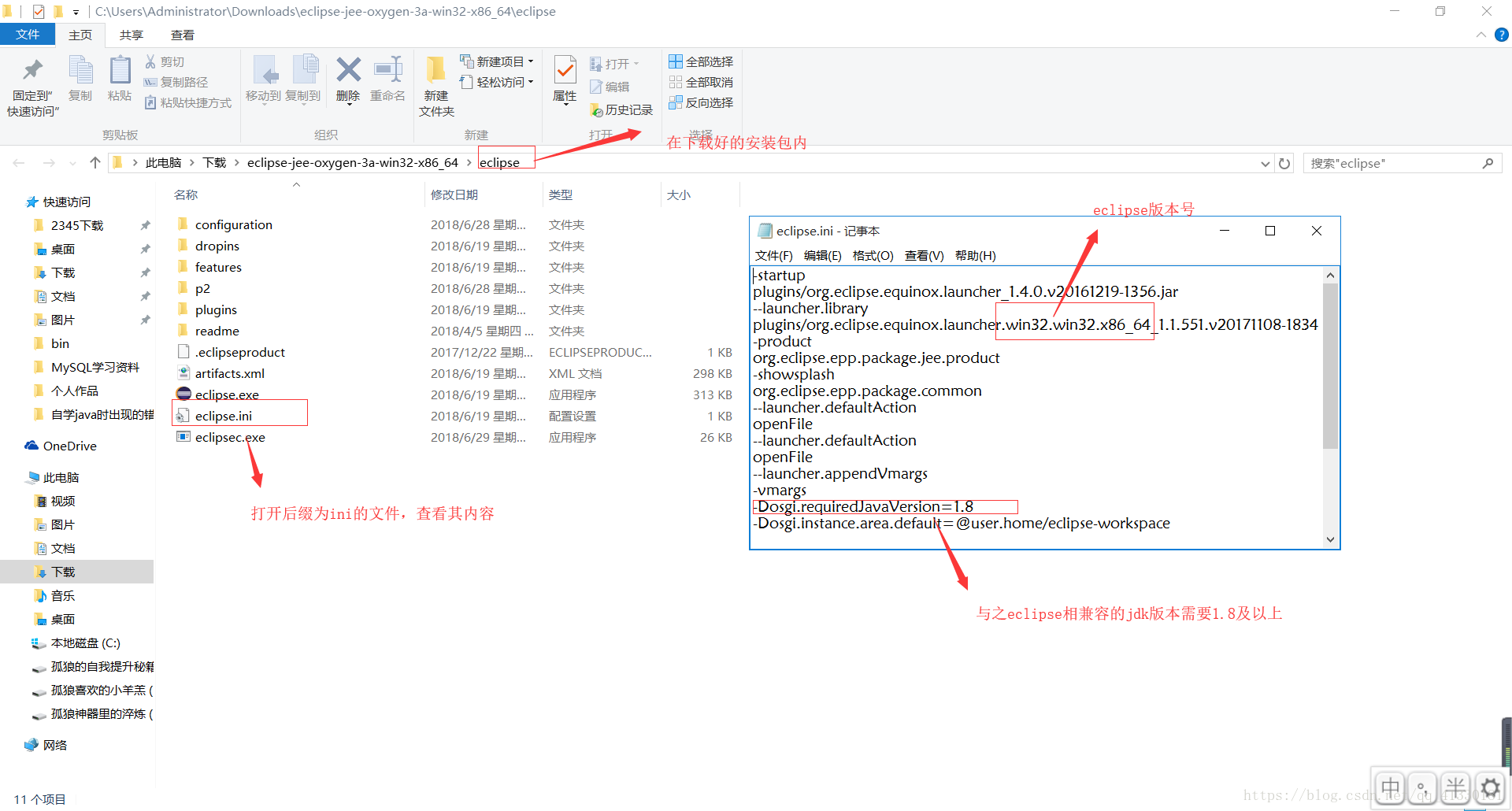Open Notepad 帮助(H) menu
Viewport: 1512px width, 811px height.
point(976,255)
